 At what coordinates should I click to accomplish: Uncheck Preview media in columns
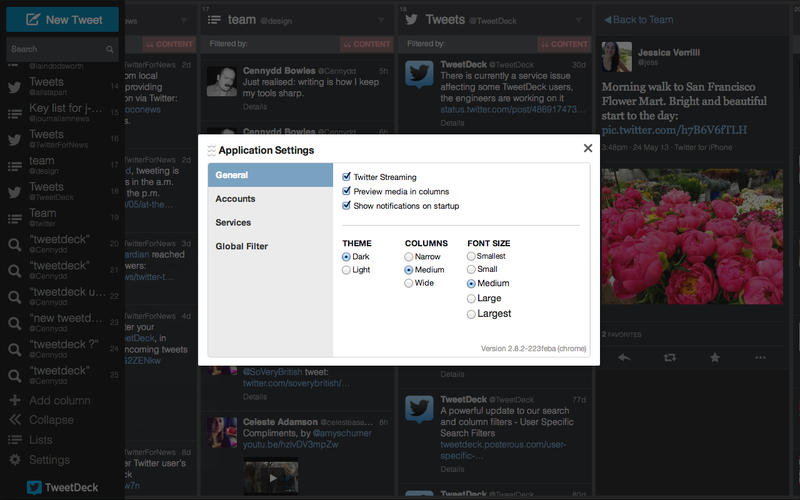[x=347, y=191]
